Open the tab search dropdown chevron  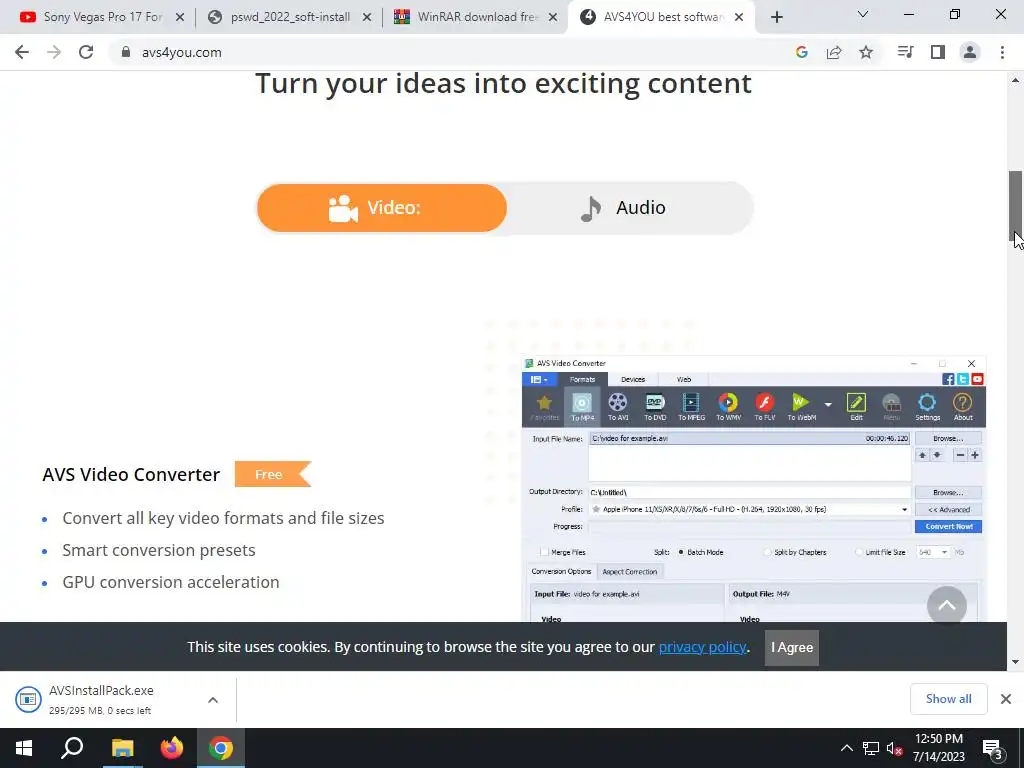863,14
